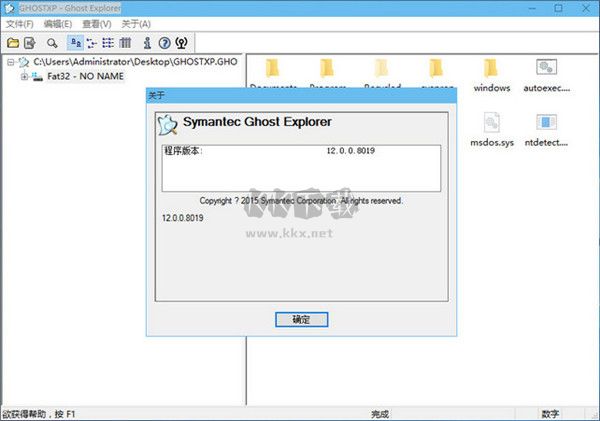Click the 关于 dialog title bar
600x421 pixels.
(x=302, y=95)
